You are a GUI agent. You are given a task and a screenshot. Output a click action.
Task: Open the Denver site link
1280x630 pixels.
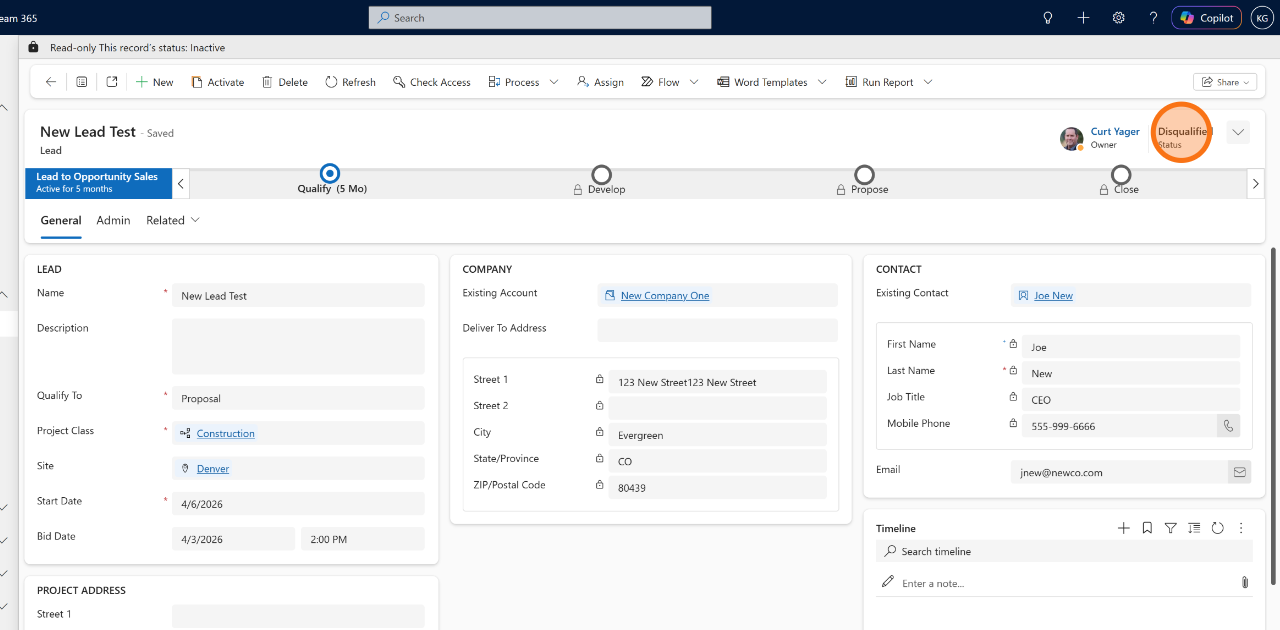(x=213, y=469)
